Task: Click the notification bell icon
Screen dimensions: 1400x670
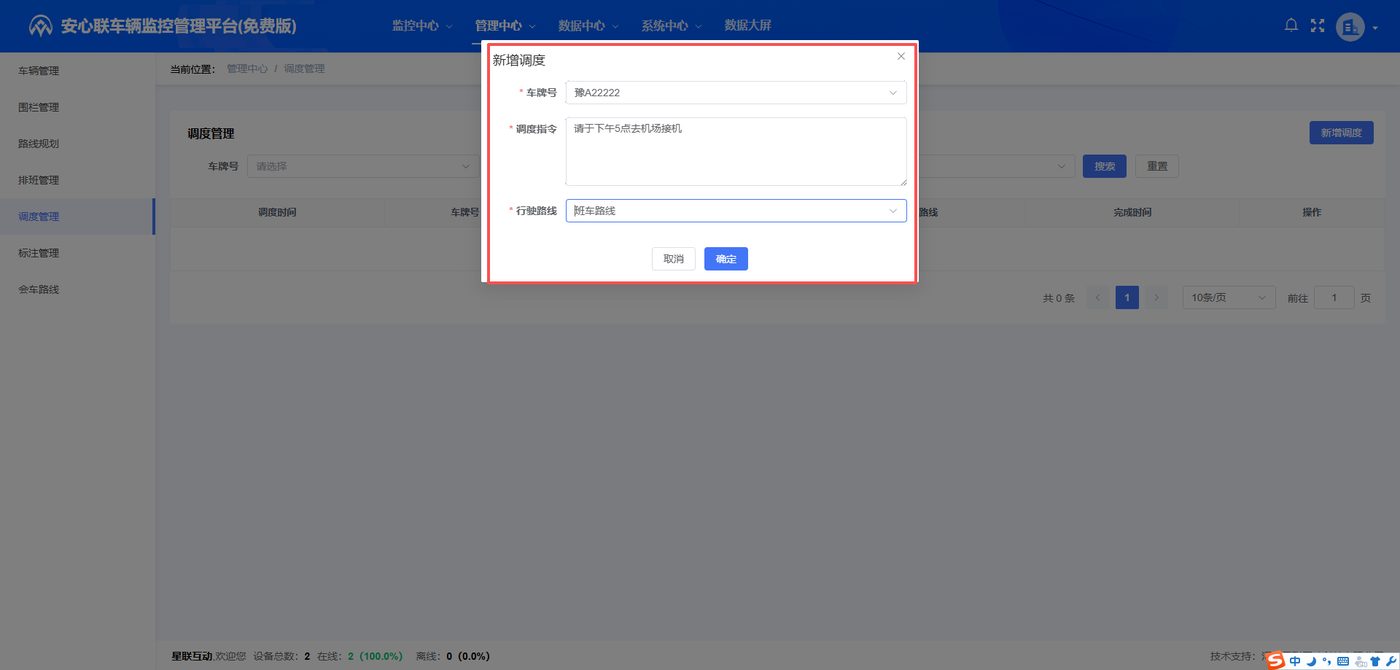Action: tap(1291, 26)
